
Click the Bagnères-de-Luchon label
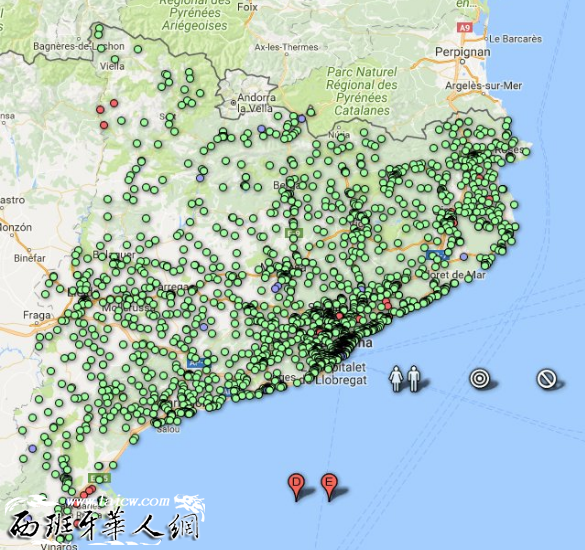tap(79, 46)
